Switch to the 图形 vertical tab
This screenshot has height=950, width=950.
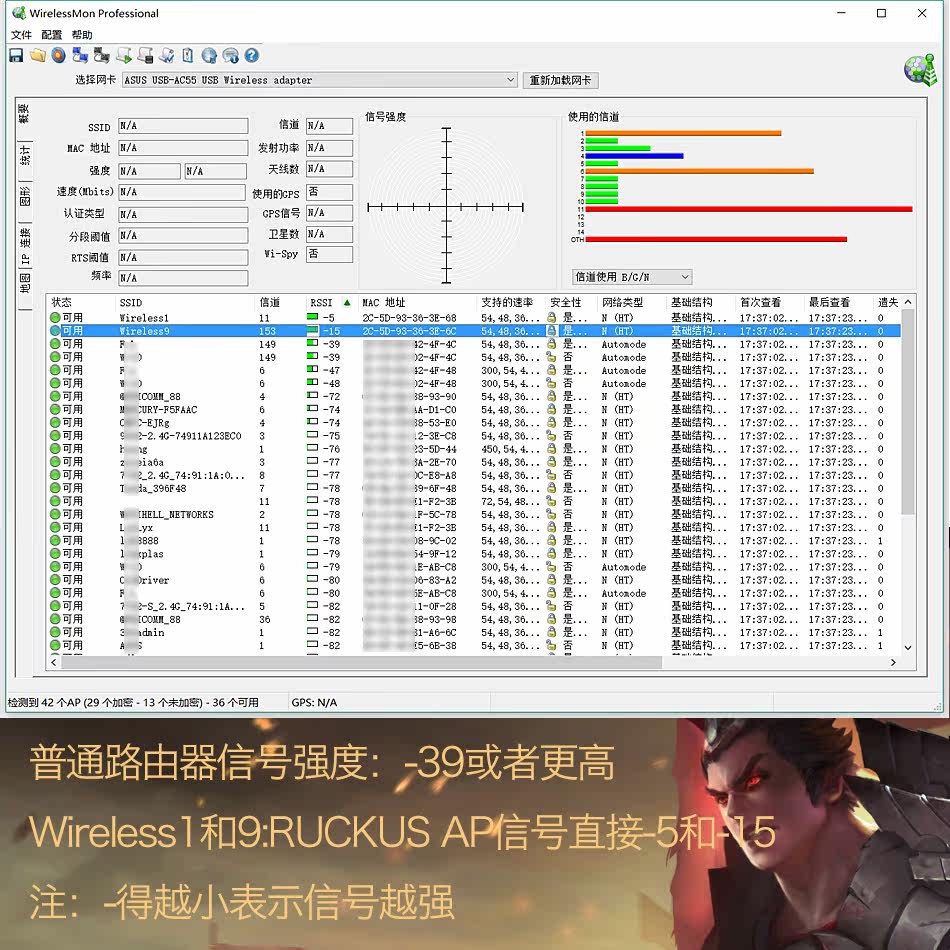coord(24,198)
